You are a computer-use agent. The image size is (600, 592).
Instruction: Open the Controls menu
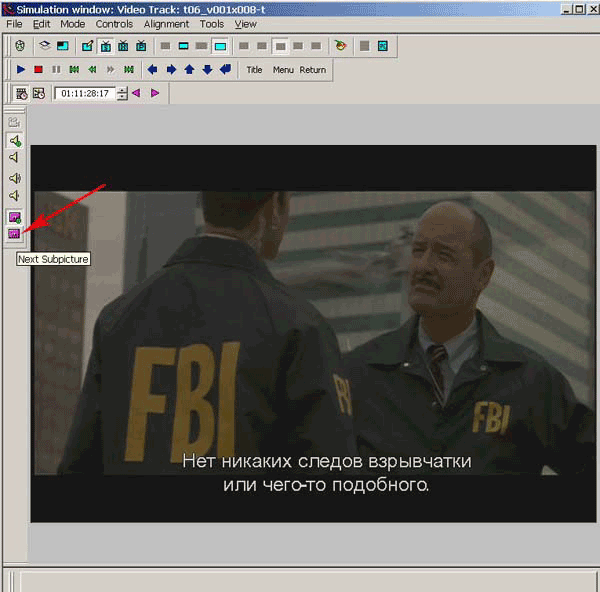pos(114,24)
